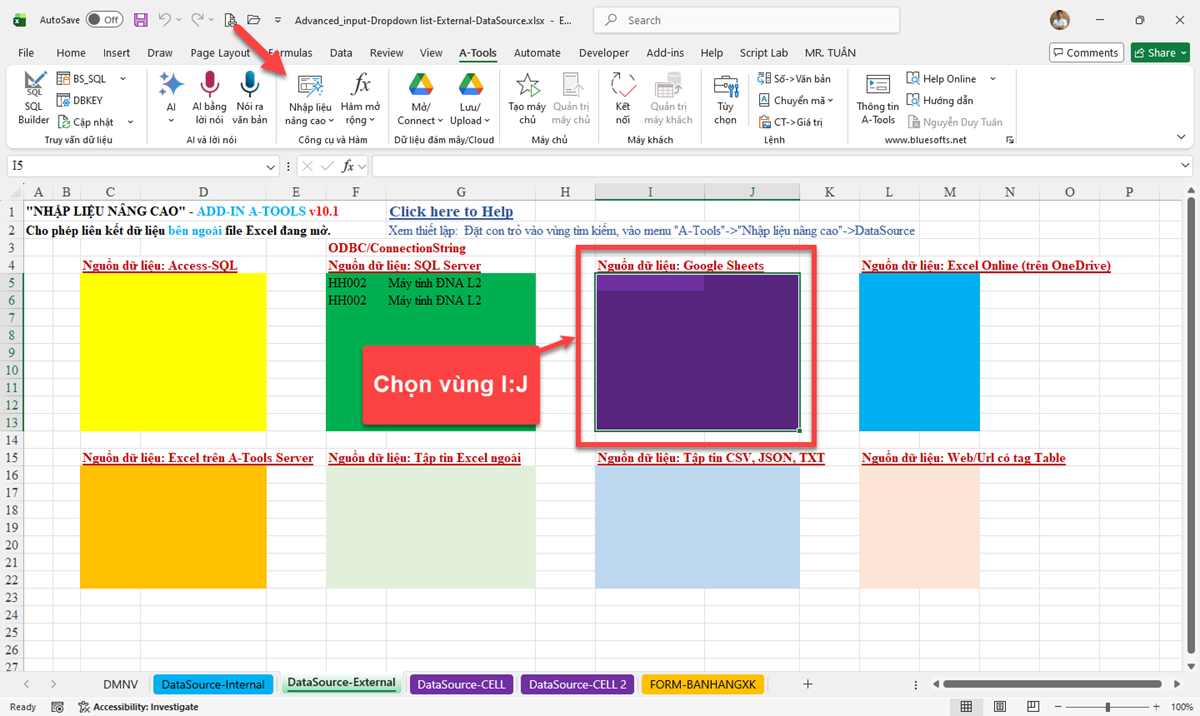
Task: Click the user profile picture
Action: coord(1060,19)
